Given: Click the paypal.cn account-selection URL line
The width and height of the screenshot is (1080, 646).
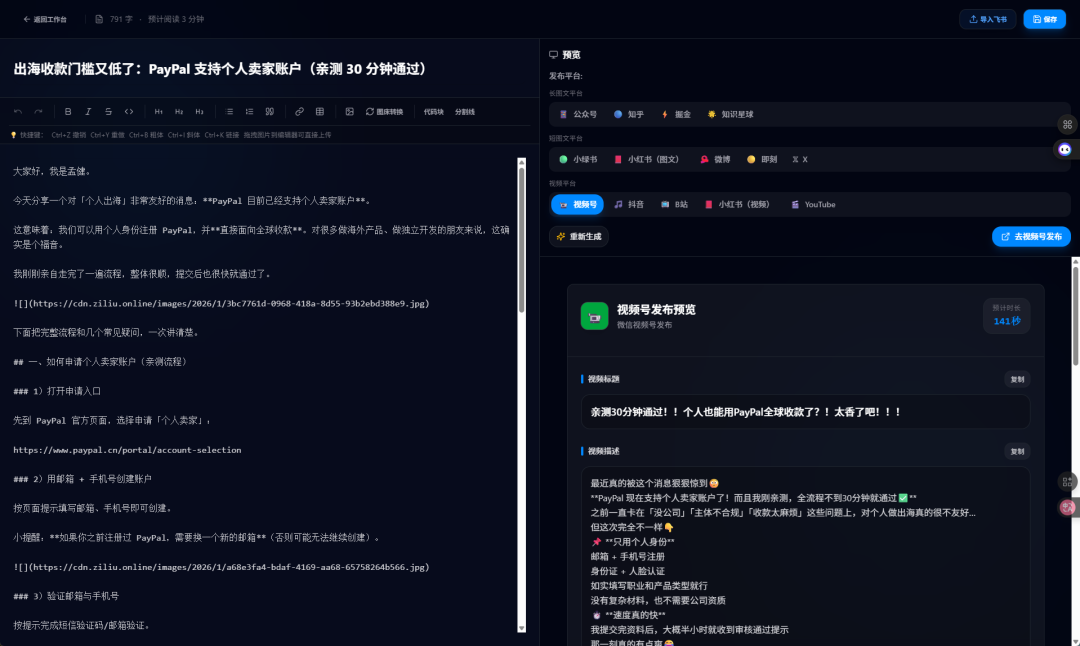Looking at the screenshot, I should [x=127, y=450].
